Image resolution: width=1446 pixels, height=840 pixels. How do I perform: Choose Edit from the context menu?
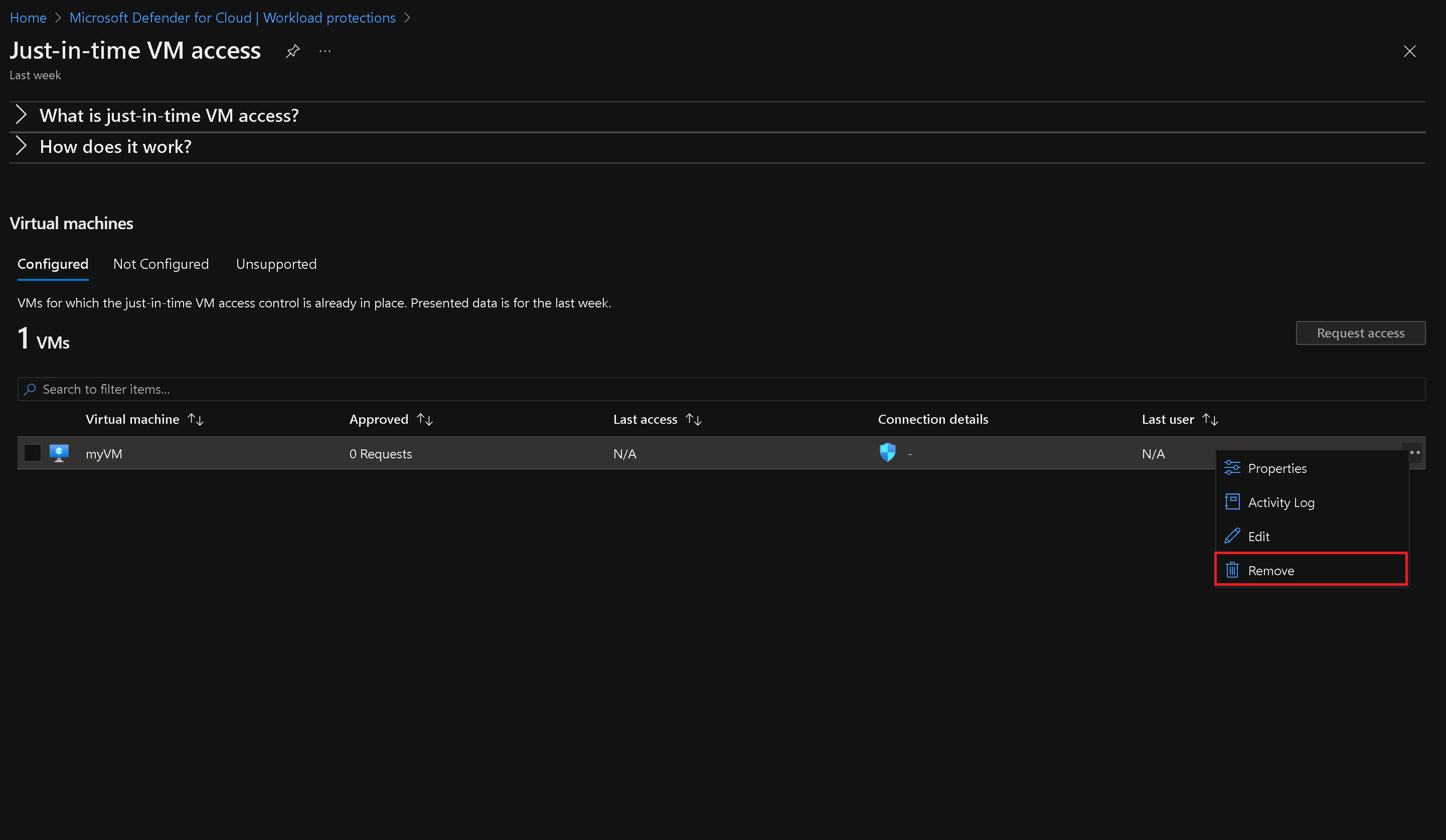click(x=1312, y=536)
